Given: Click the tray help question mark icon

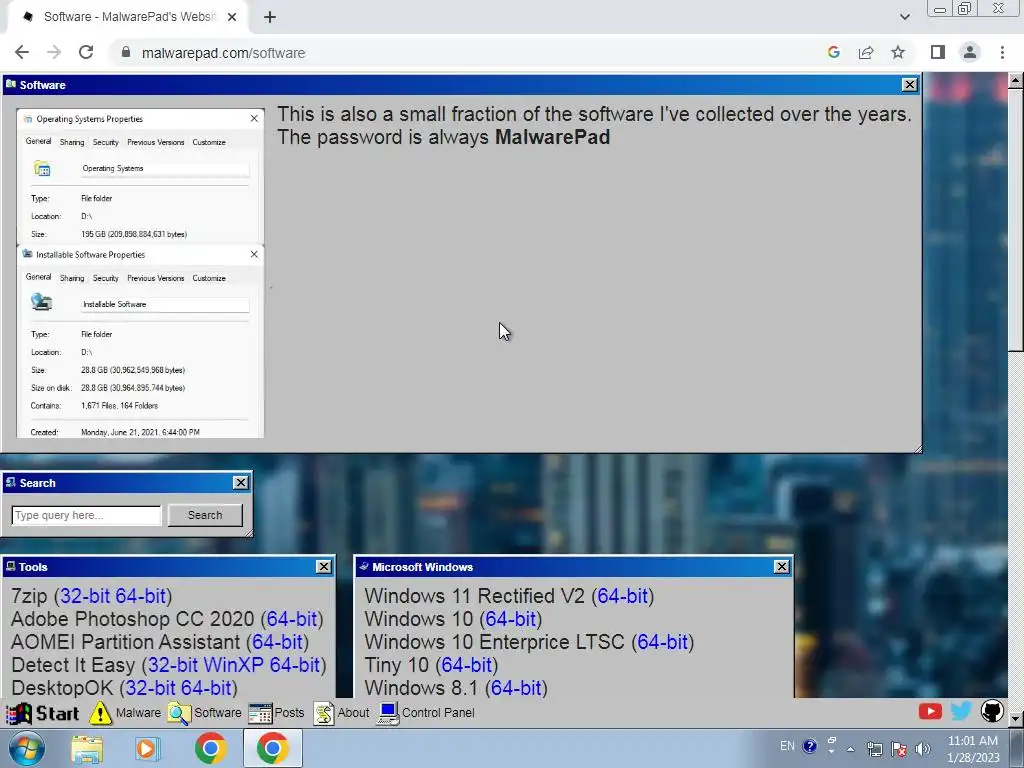Looking at the screenshot, I should pyautogui.click(x=810, y=746).
